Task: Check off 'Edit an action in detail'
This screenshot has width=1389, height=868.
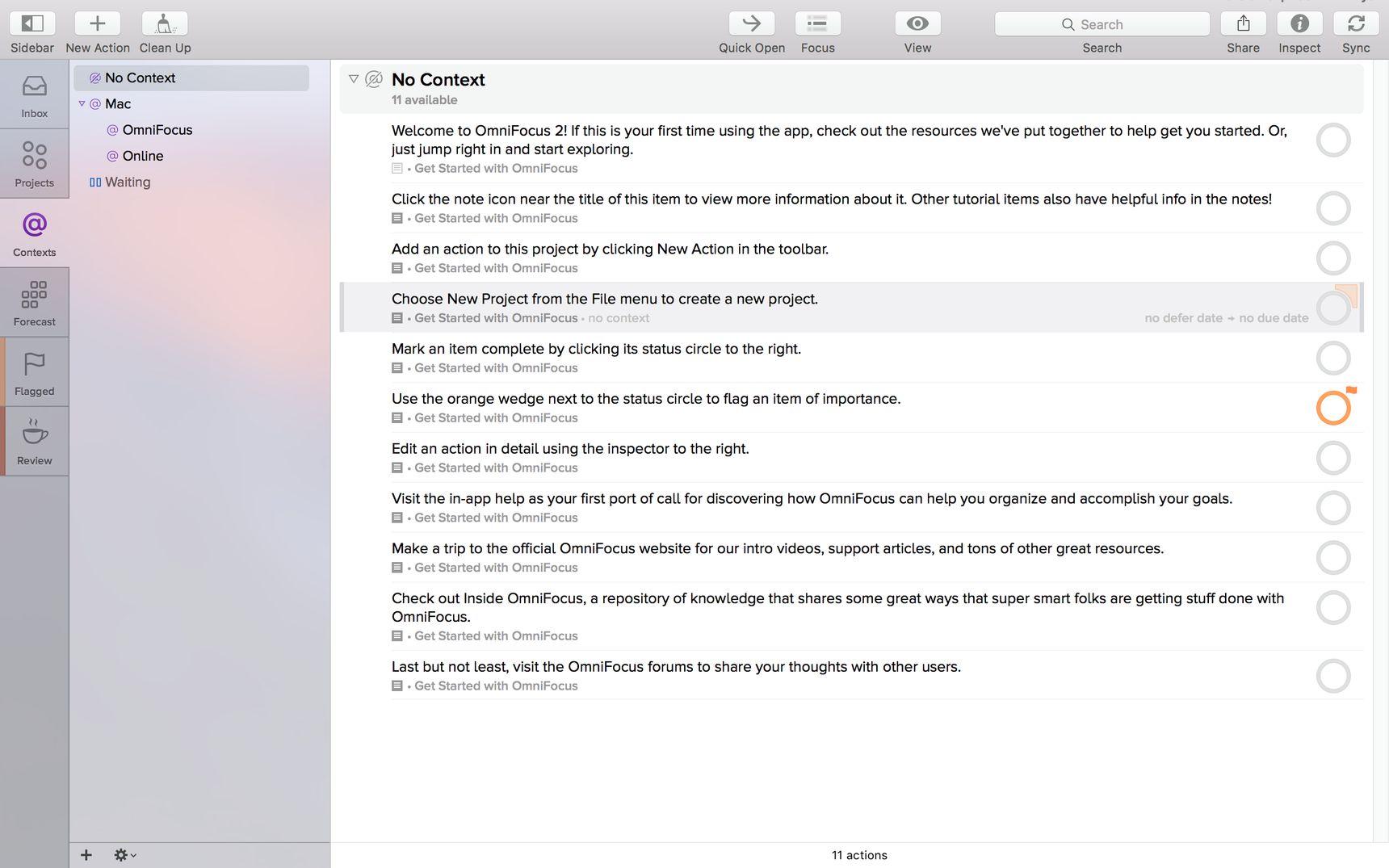Action: [x=1333, y=458]
